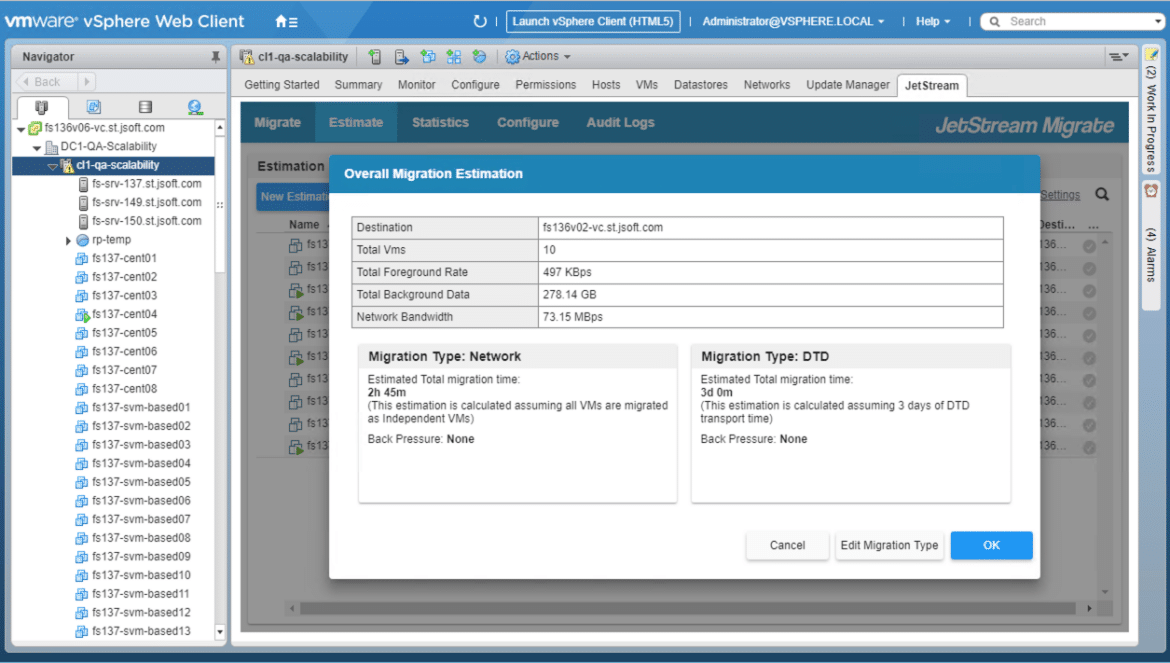
Task: Collapse the DC1-QA-Scalability datacenter node
Action: click(x=37, y=148)
